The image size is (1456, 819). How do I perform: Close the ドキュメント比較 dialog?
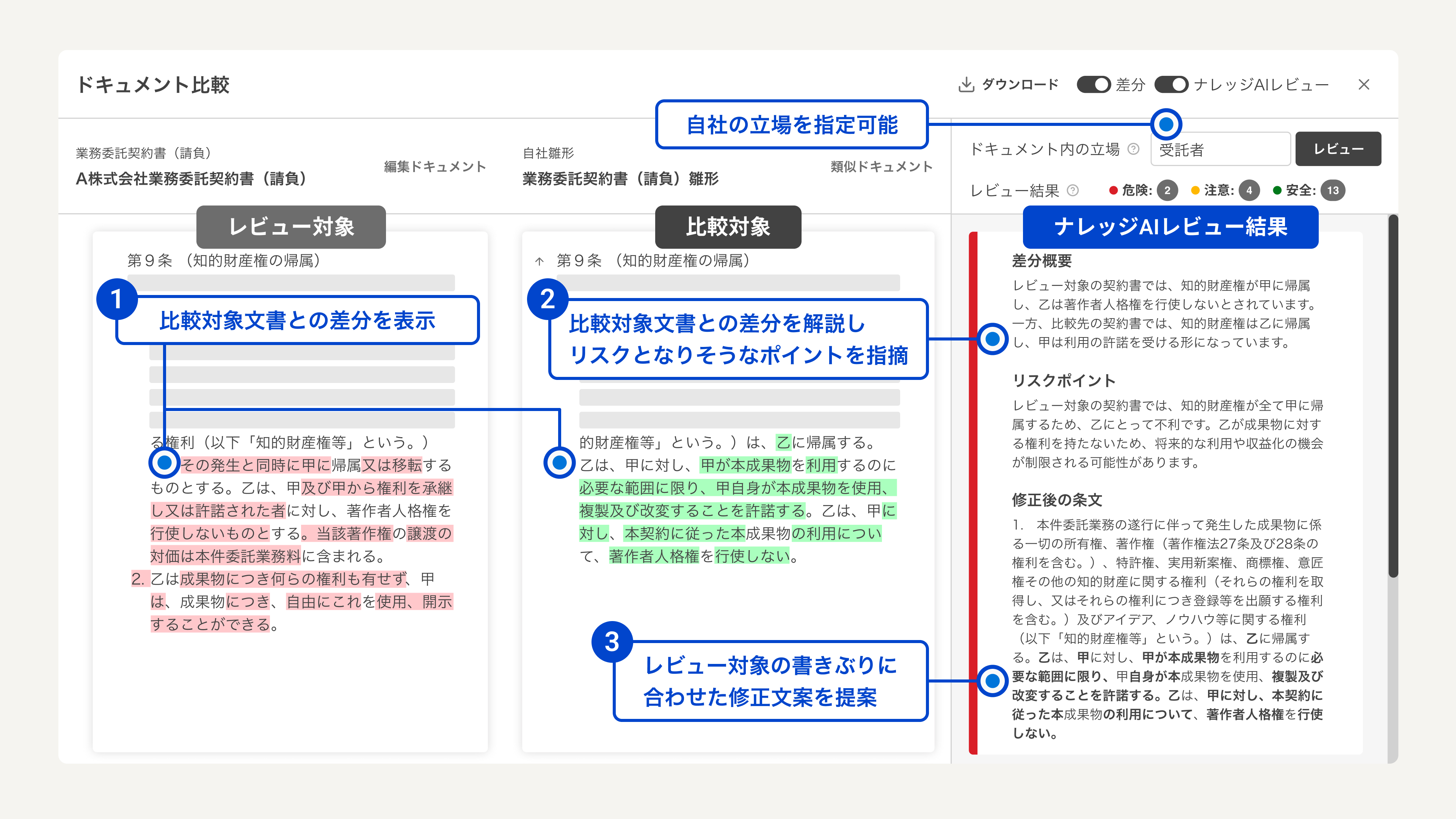point(1364,85)
